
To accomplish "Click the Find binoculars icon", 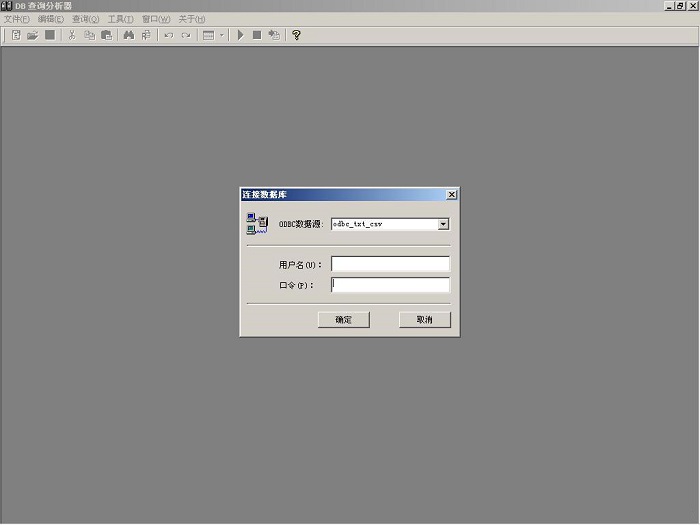I will click(x=129, y=35).
